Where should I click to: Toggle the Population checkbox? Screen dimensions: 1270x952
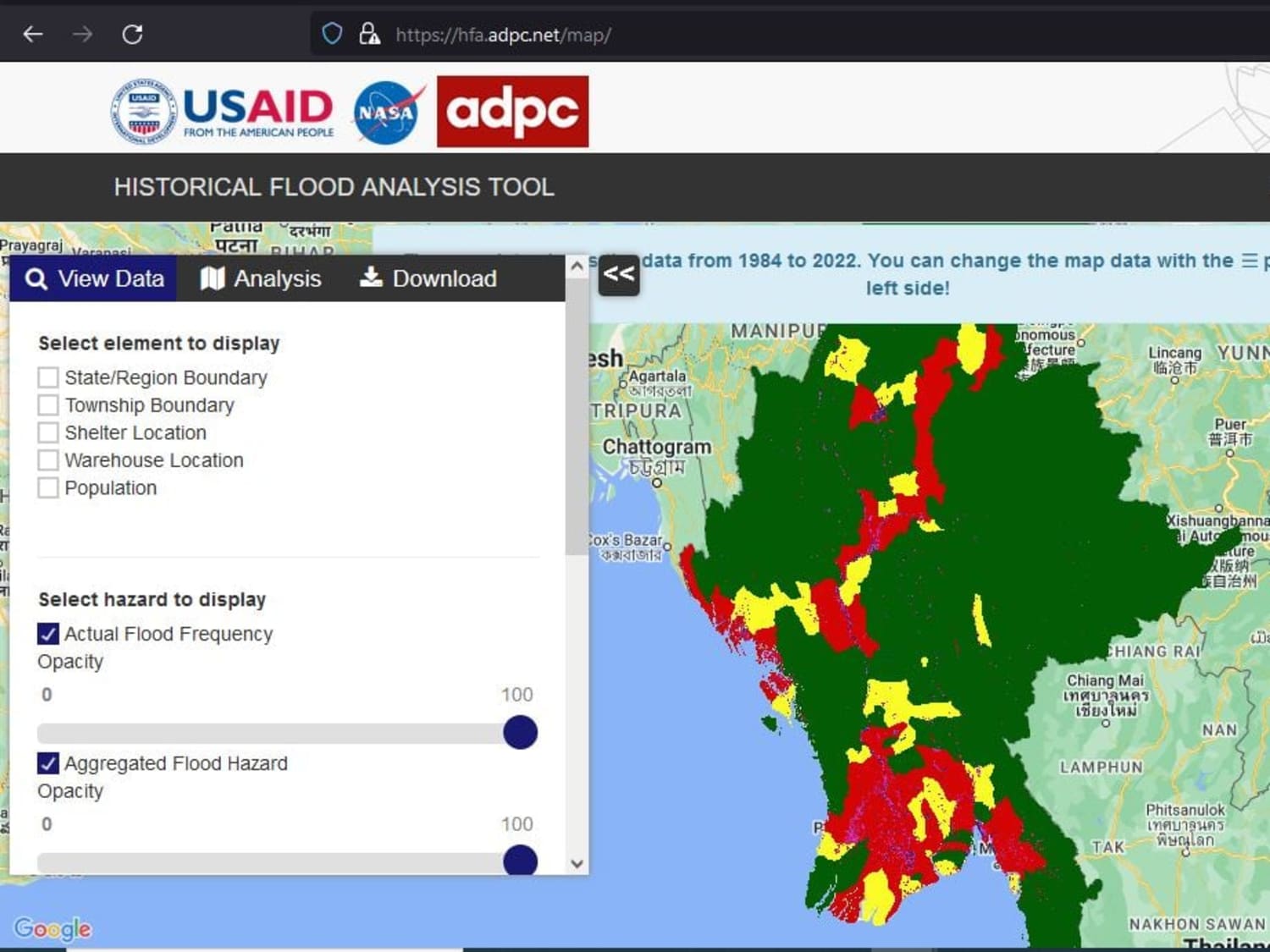[48, 488]
